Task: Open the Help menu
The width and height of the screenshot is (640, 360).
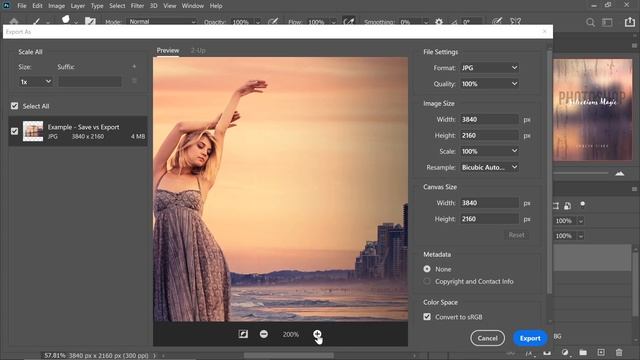Action: point(216,6)
